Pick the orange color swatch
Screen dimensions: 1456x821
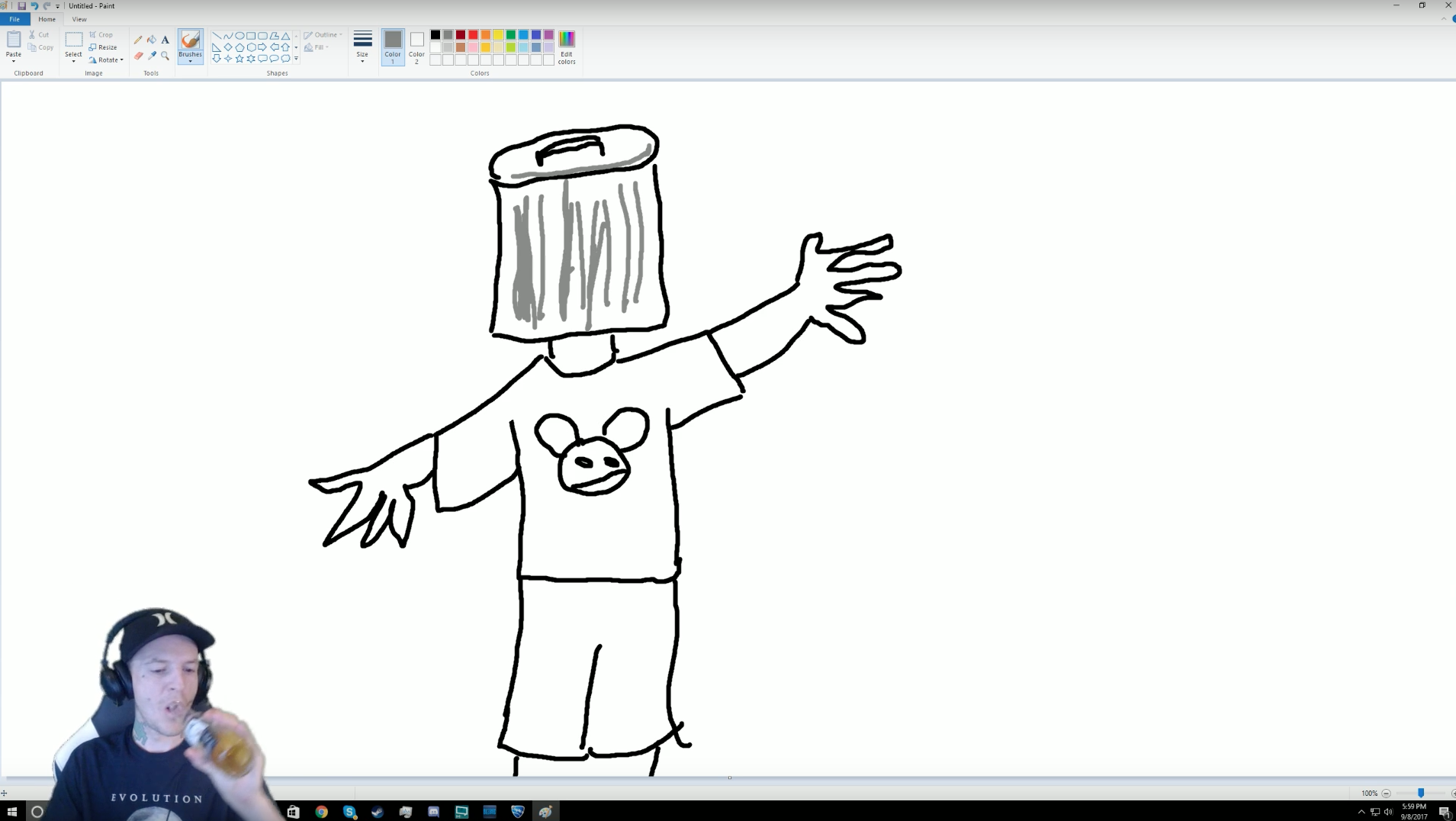click(x=486, y=34)
